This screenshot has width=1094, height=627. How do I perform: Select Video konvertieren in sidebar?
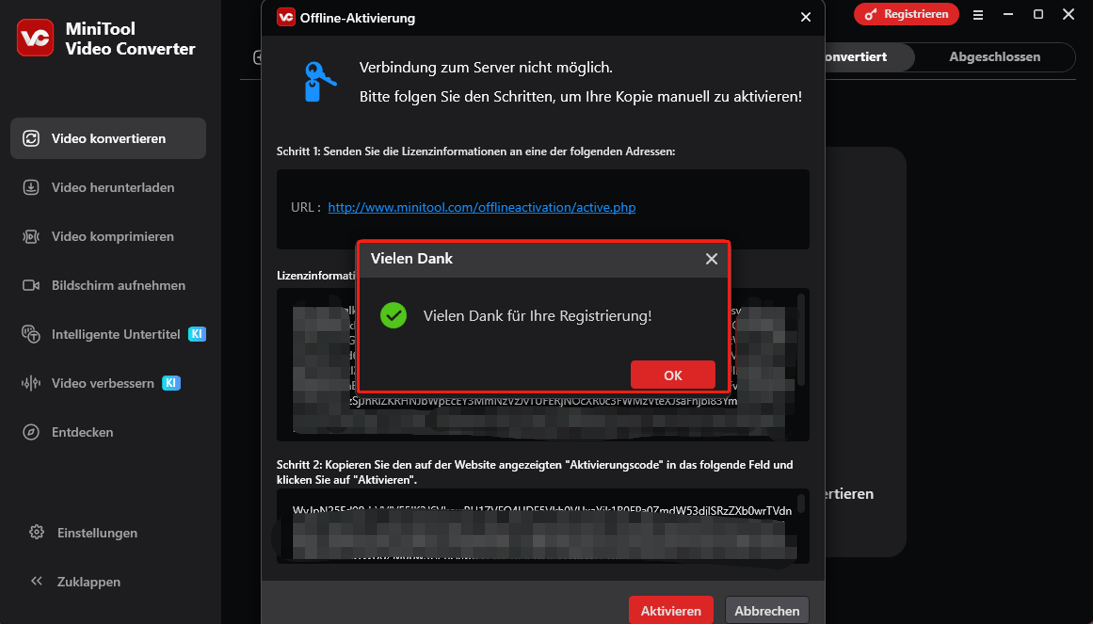108,138
